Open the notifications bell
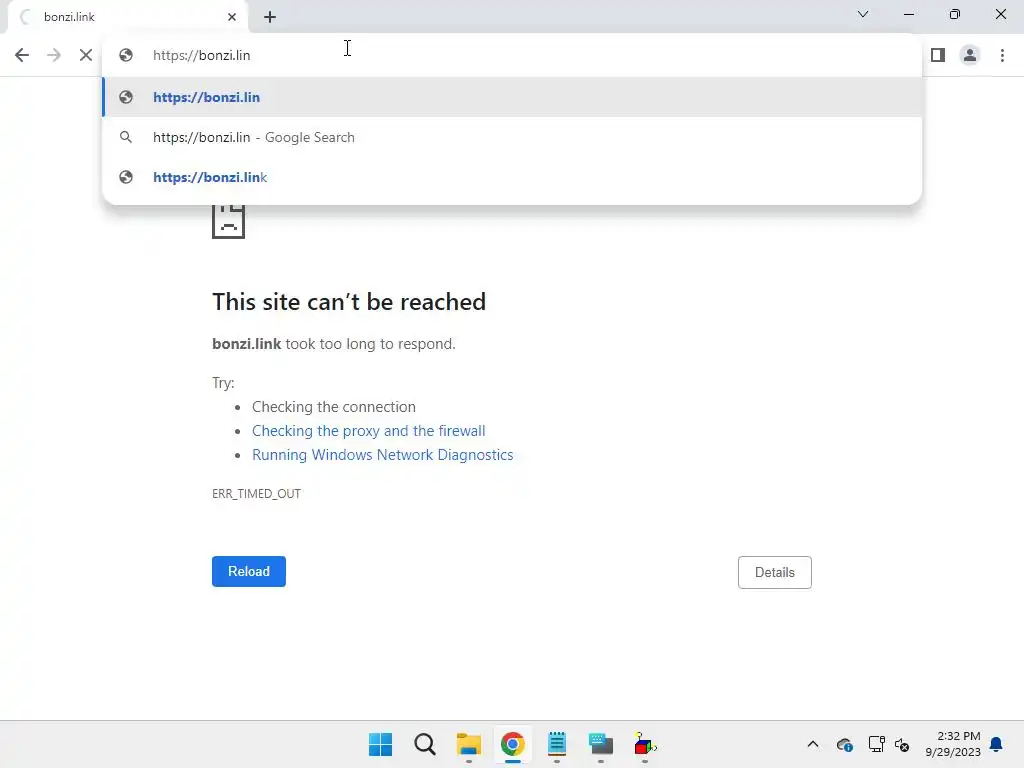1024x768 pixels. coord(996,744)
